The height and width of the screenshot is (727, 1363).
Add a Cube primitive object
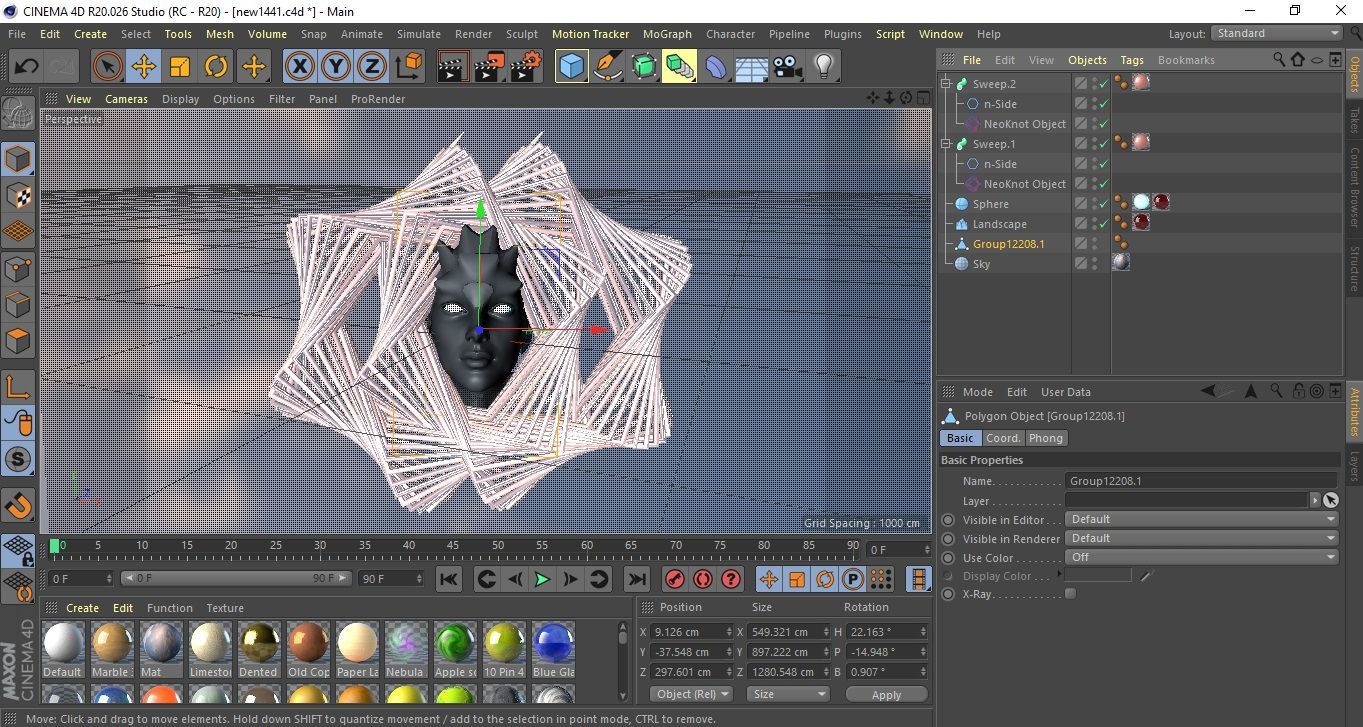pyautogui.click(x=572, y=67)
